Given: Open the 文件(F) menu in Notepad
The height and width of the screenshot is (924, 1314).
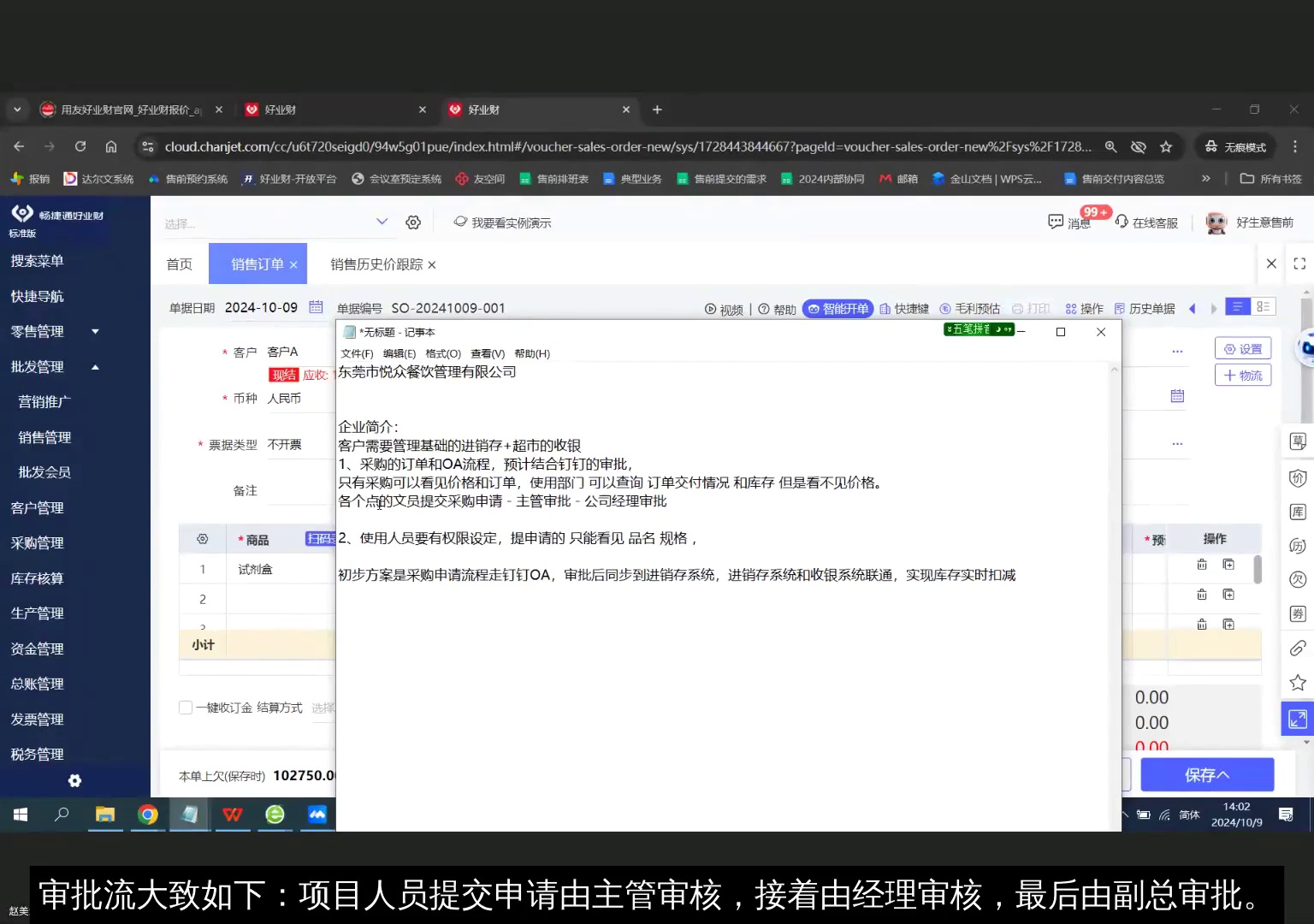Looking at the screenshot, I should [x=357, y=352].
